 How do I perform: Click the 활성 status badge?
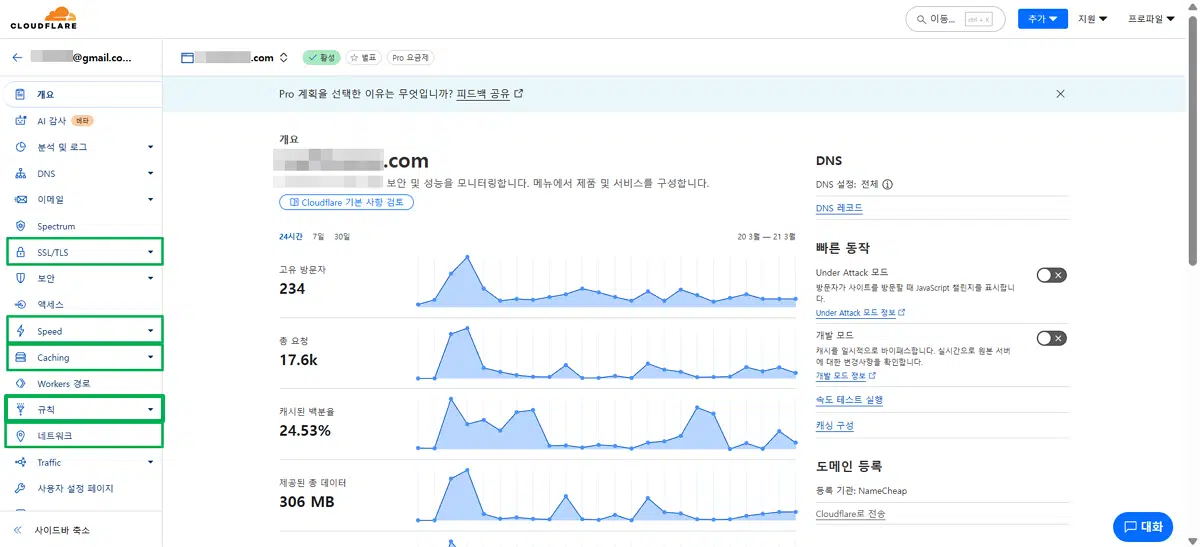(x=320, y=58)
